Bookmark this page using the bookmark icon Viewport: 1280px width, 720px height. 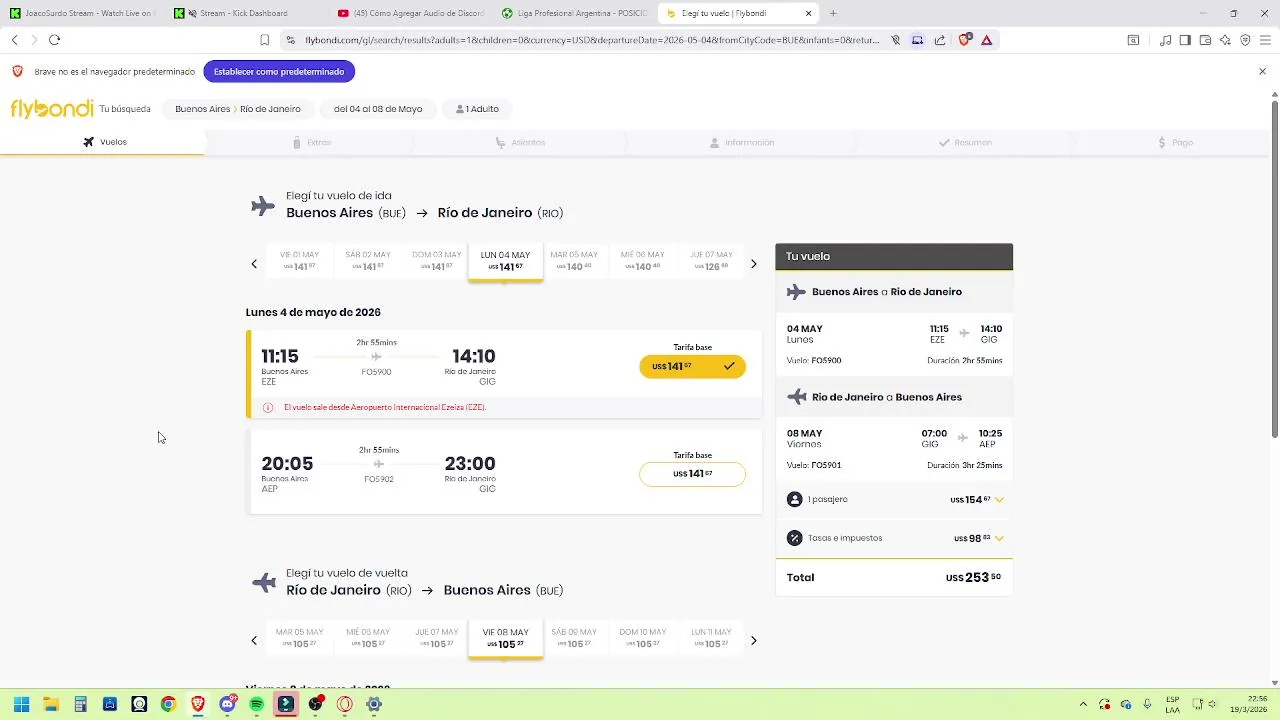tap(264, 40)
